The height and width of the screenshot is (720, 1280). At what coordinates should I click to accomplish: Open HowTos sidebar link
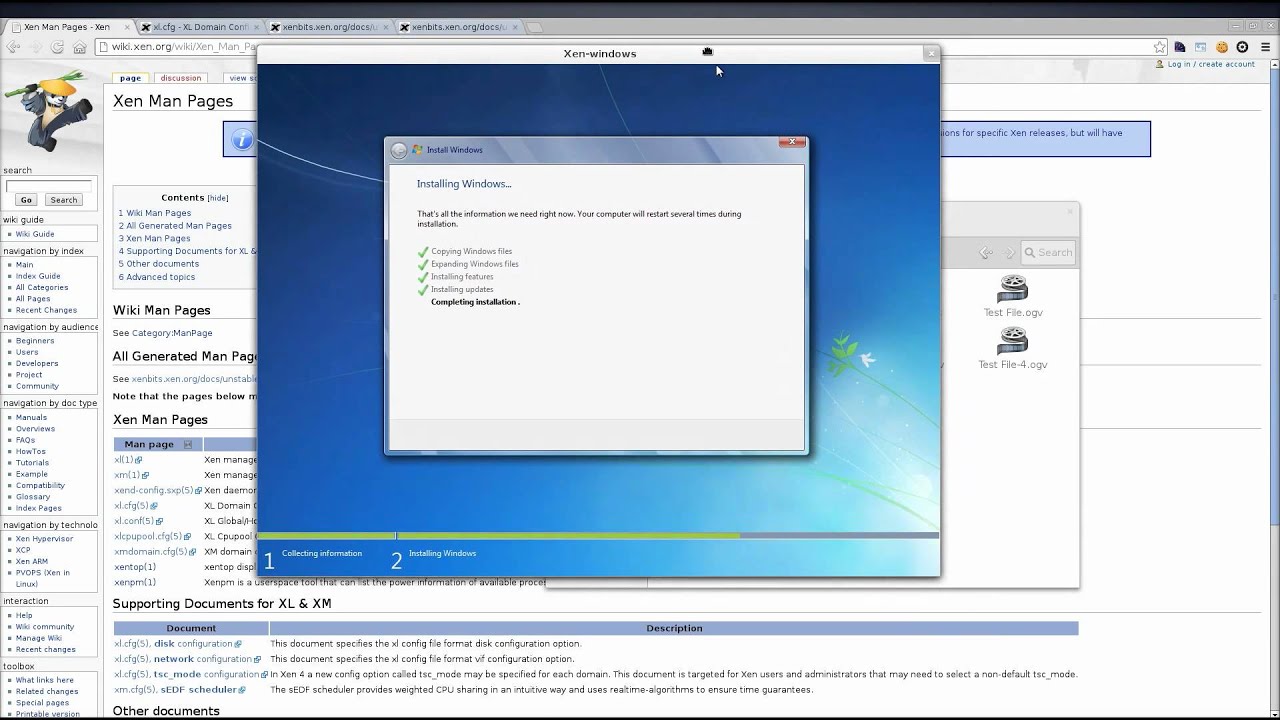(31, 451)
